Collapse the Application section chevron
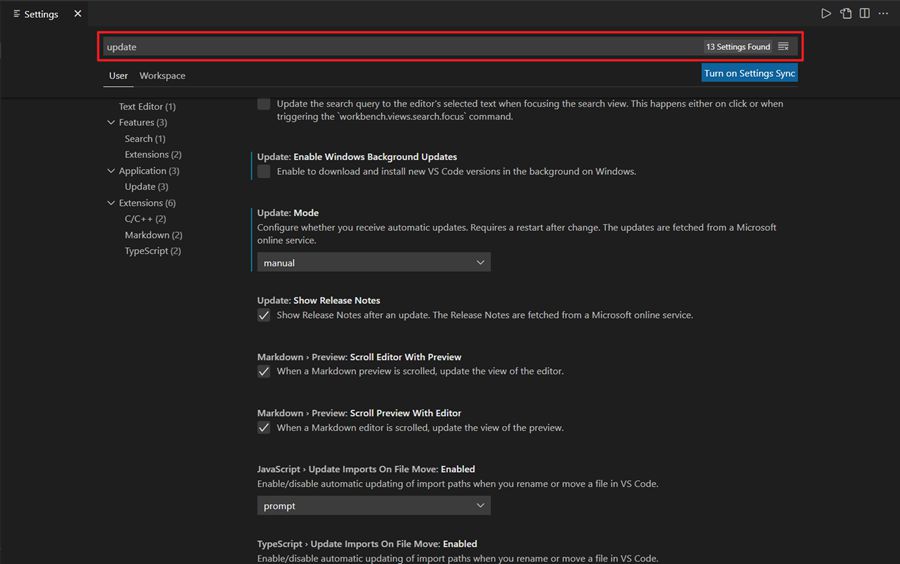 click(111, 171)
